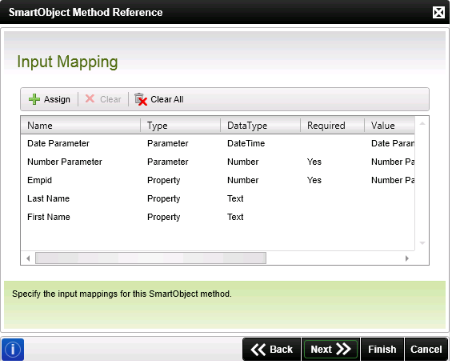Viewport: 450px width, 361px height.
Task: Click Number data type of Number Parameter
Action: point(243,162)
